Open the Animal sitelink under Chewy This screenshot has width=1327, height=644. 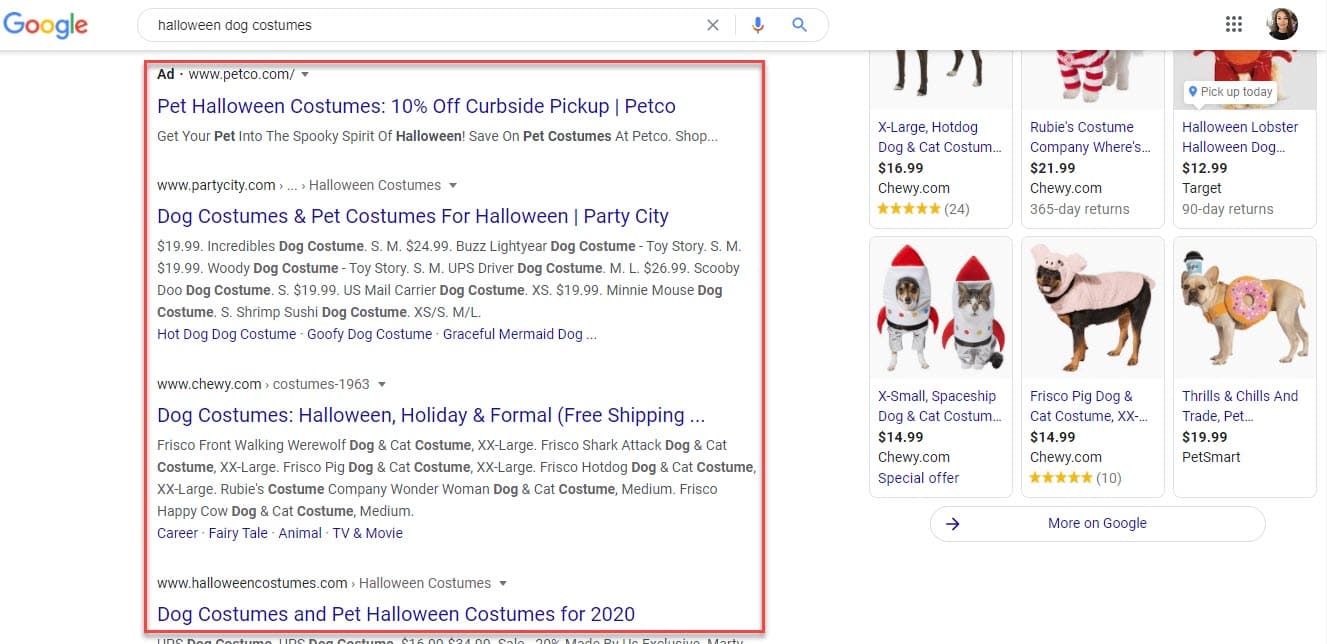tap(300, 533)
